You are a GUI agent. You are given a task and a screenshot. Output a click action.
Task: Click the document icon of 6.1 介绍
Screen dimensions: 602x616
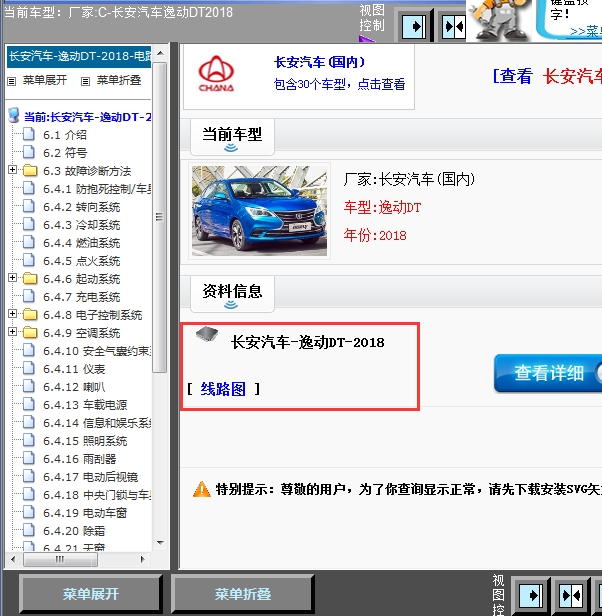[28, 134]
